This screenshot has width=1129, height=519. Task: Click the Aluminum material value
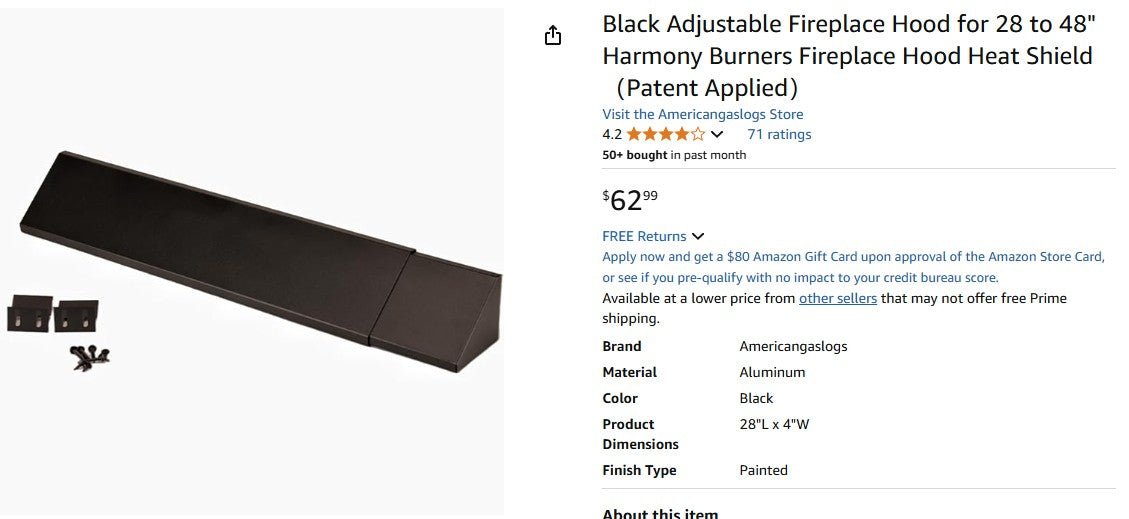coord(772,372)
